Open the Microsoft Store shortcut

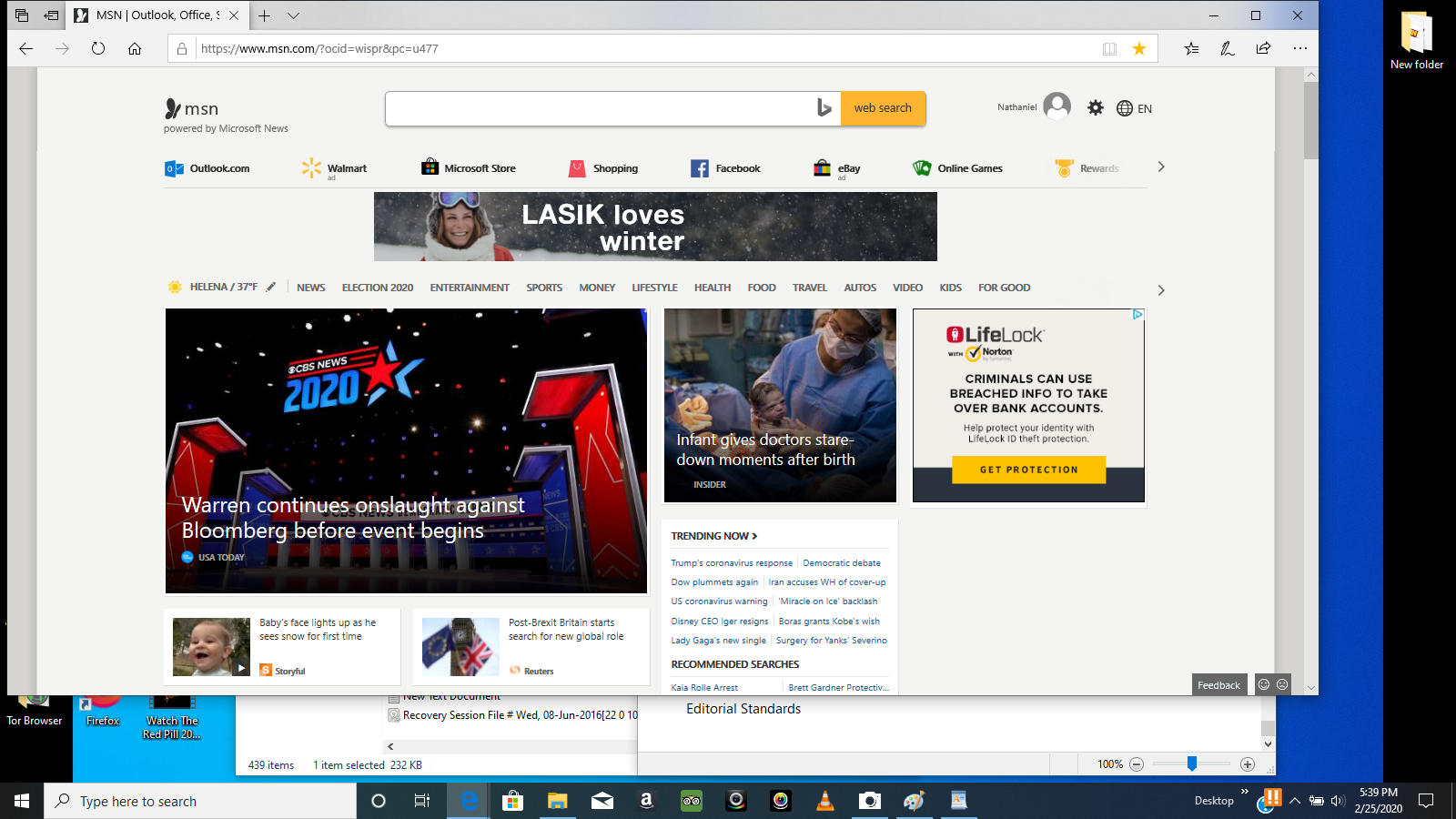469,168
